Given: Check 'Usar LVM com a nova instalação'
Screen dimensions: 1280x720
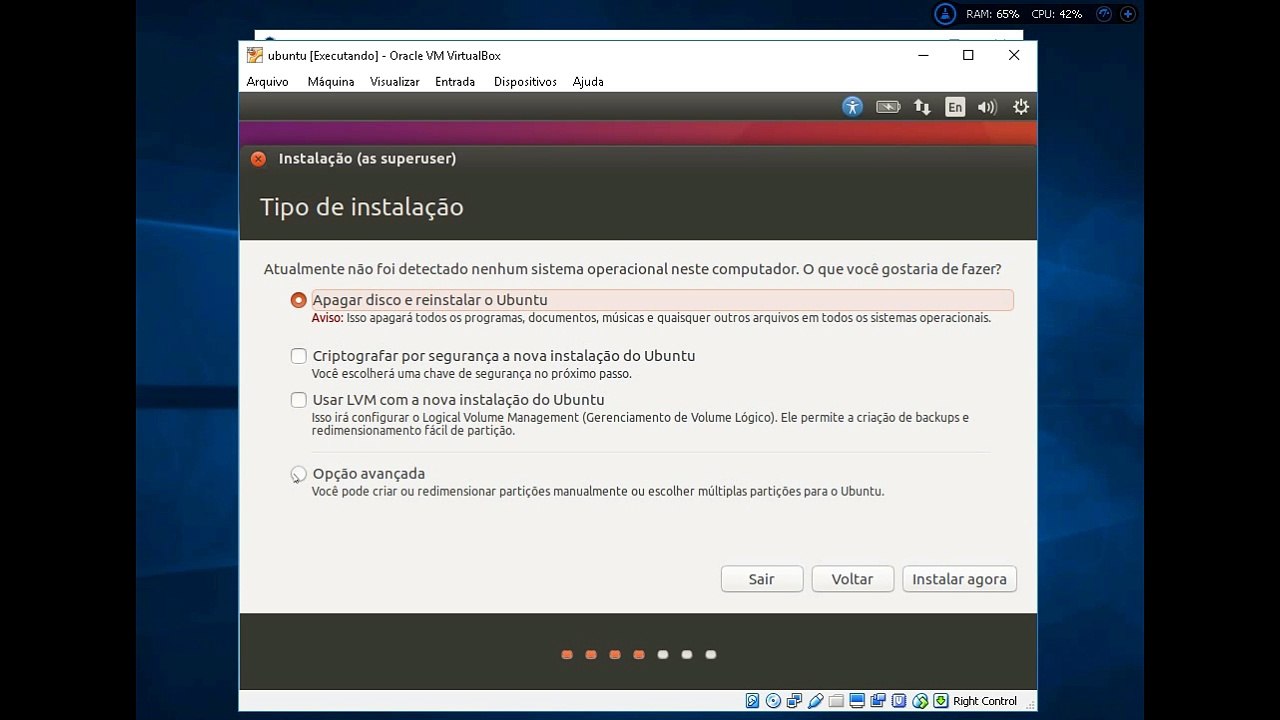Looking at the screenshot, I should tap(298, 400).
